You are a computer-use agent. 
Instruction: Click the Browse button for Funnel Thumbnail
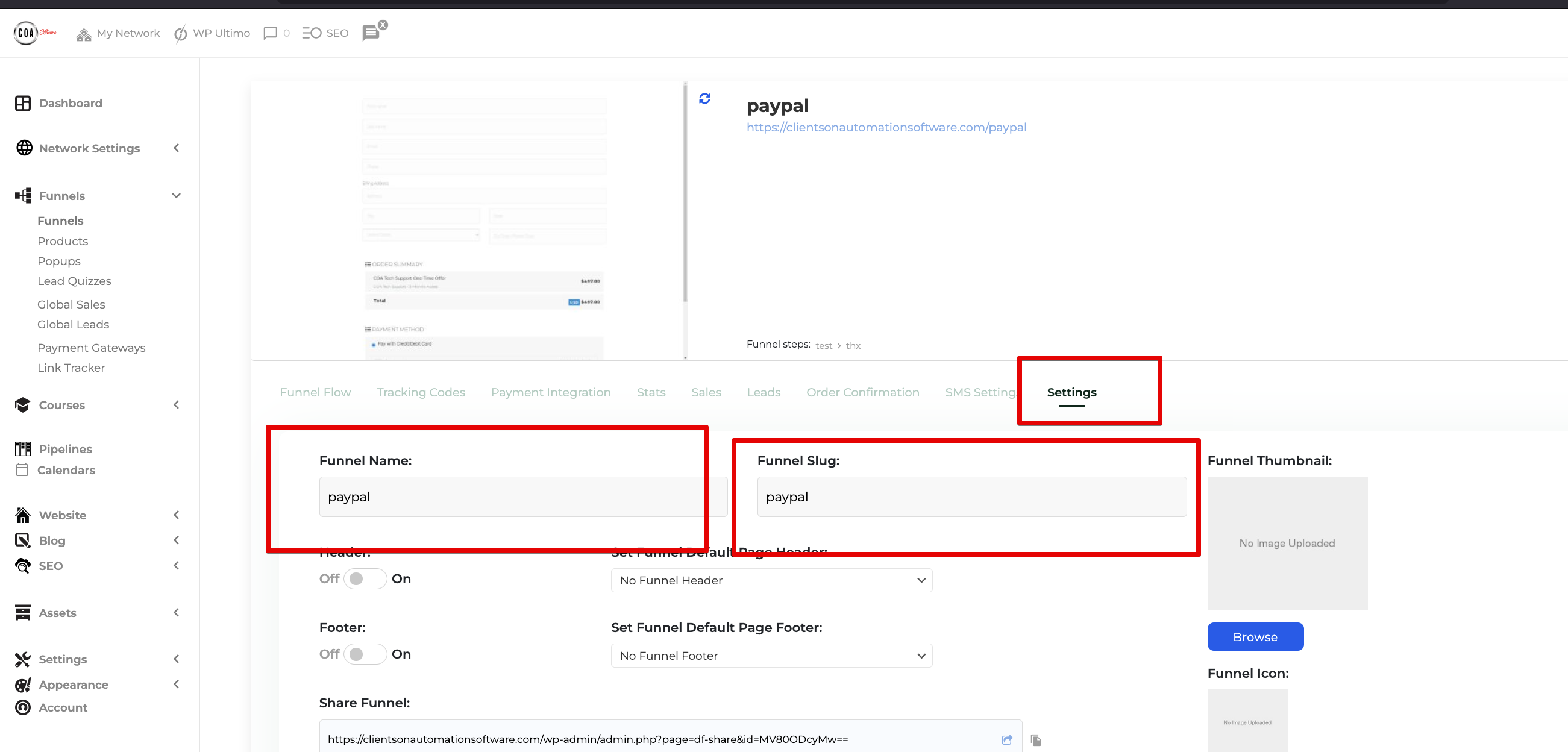(x=1255, y=636)
